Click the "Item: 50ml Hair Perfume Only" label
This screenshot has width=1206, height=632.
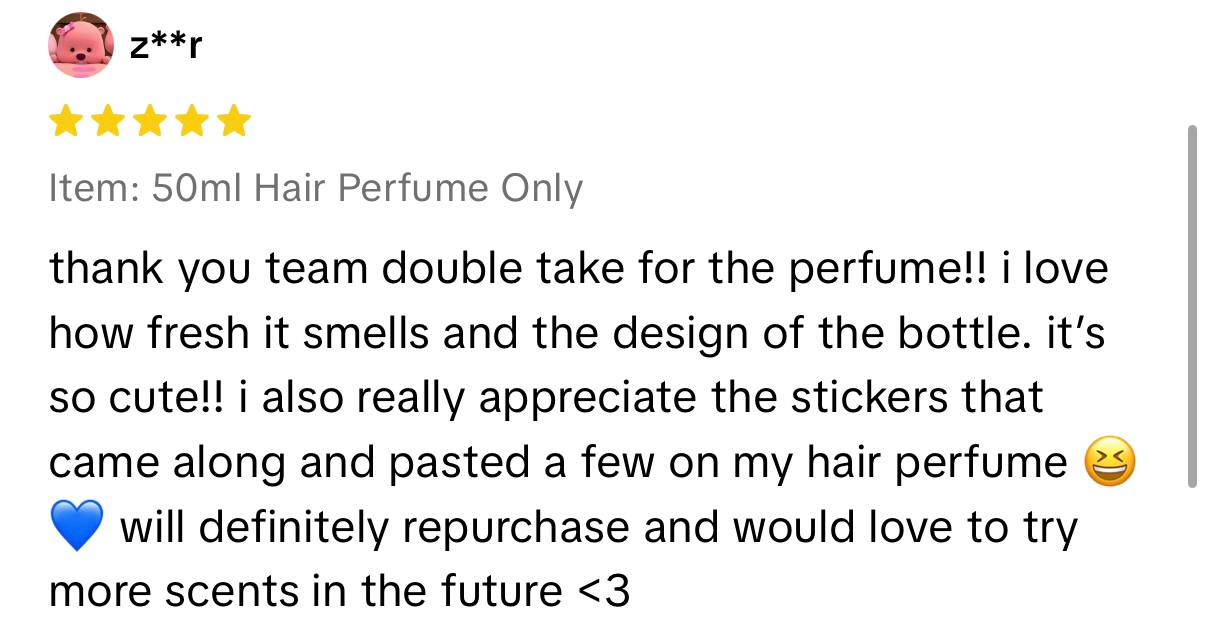315,188
